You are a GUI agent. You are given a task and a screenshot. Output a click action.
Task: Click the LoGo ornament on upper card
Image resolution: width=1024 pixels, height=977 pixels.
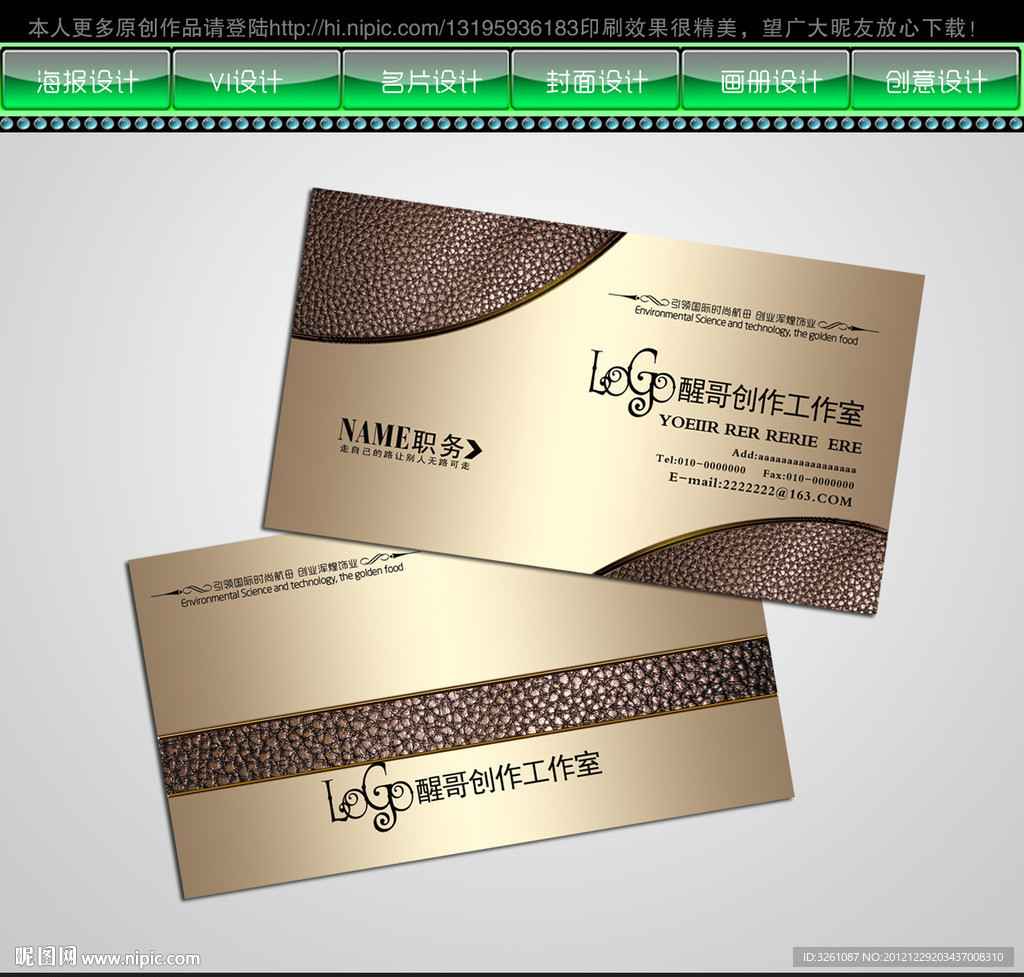(632, 382)
